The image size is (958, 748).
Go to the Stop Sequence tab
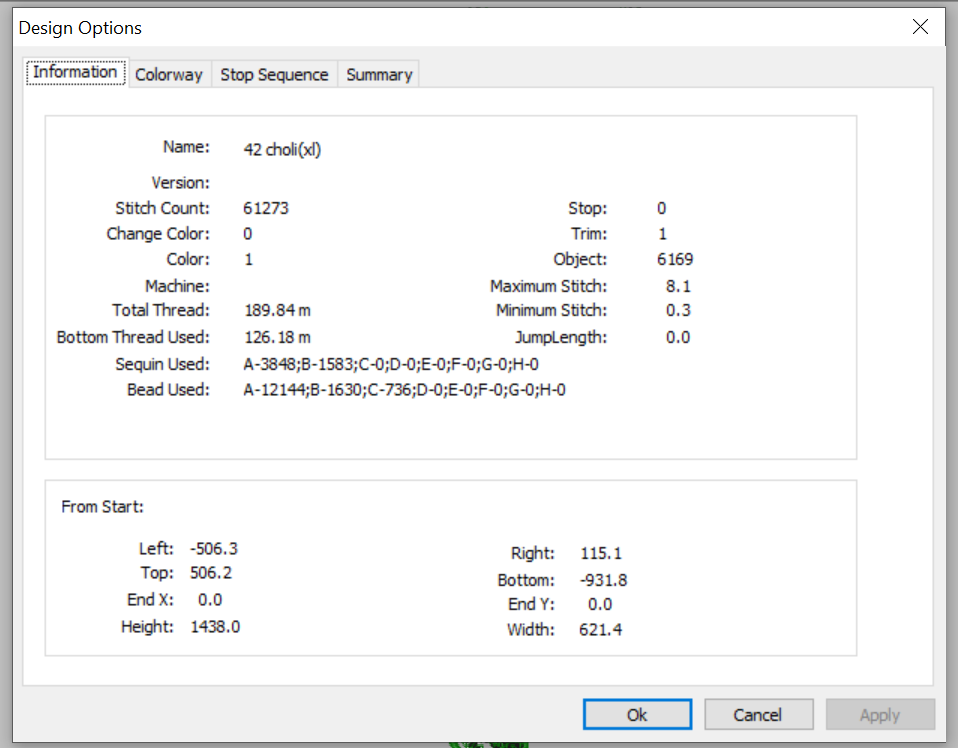click(274, 75)
